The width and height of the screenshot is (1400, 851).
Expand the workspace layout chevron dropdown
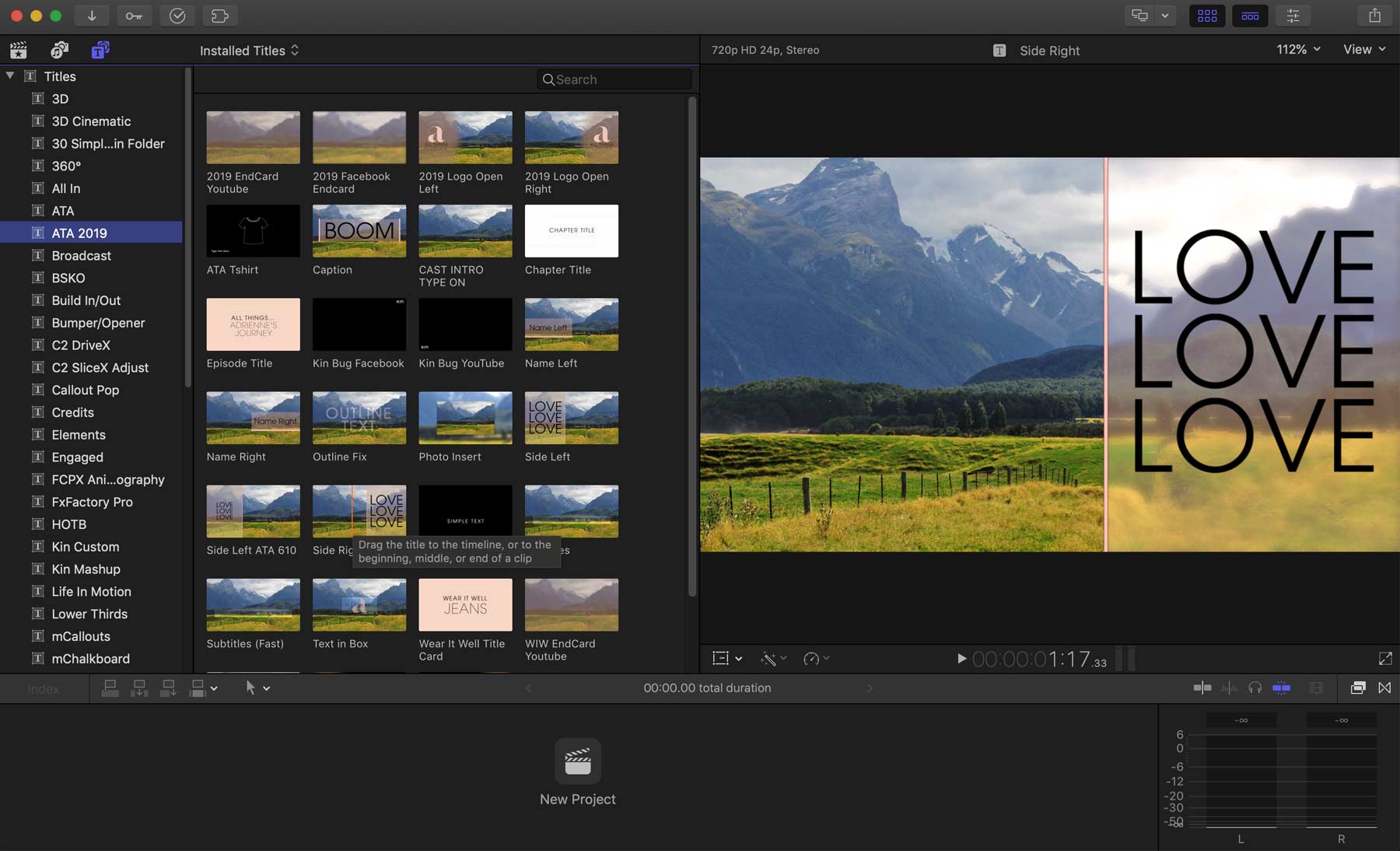click(x=1165, y=16)
